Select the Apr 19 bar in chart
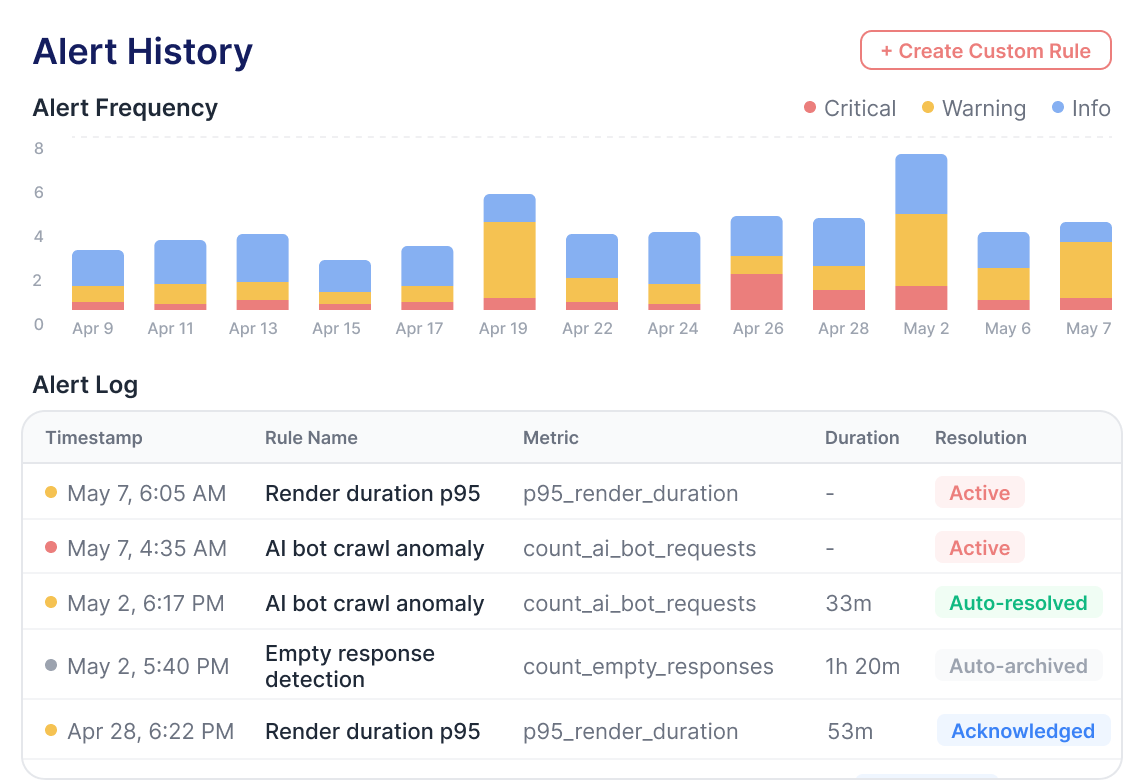 tap(510, 252)
